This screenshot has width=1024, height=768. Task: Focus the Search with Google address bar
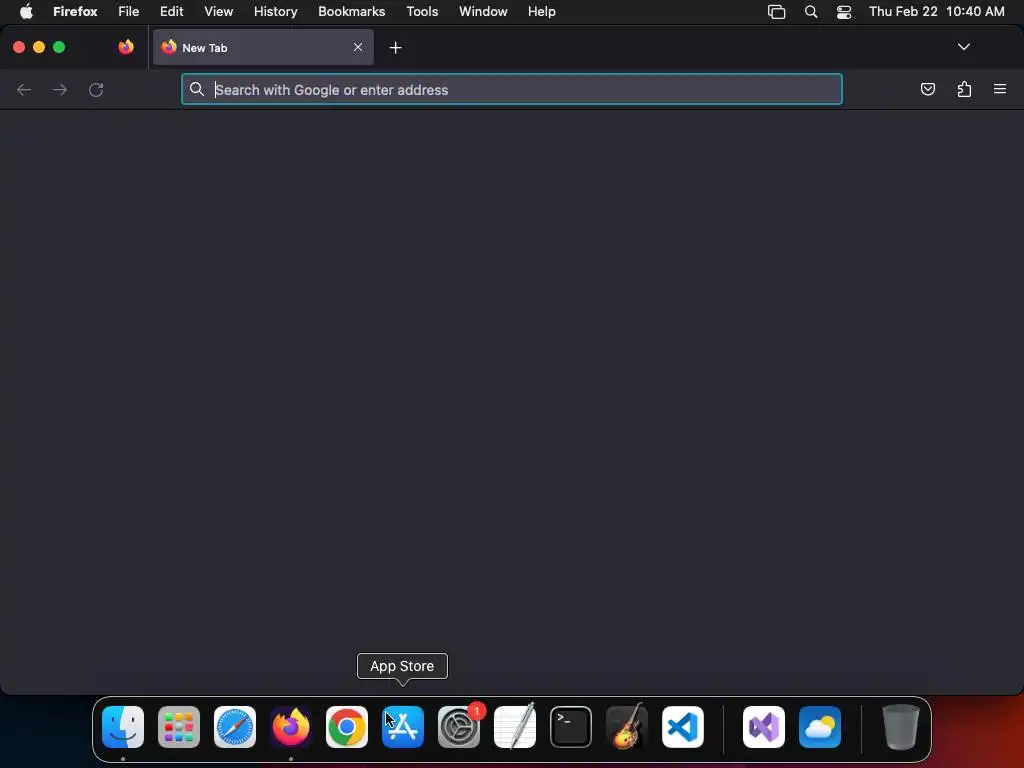(x=511, y=89)
